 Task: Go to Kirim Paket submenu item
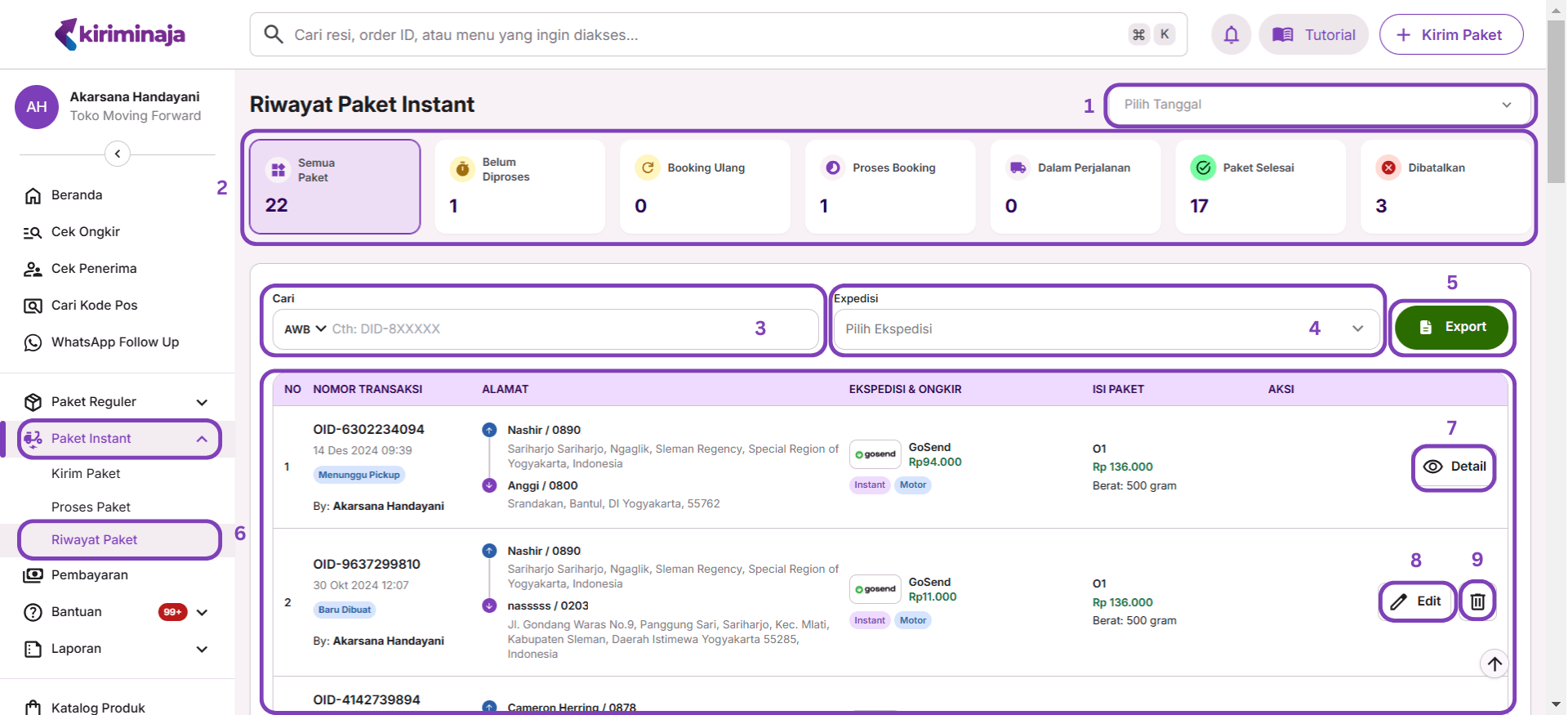pyautogui.click(x=86, y=474)
